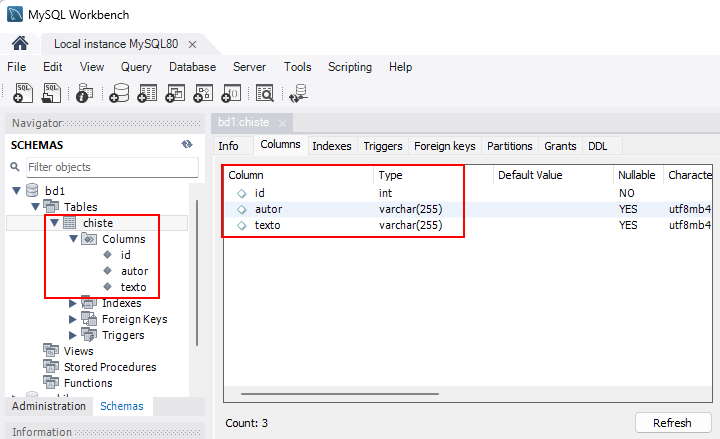The width and height of the screenshot is (720, 439).
Task: Create a new stored procedure icon
Action: coord(203,93)
